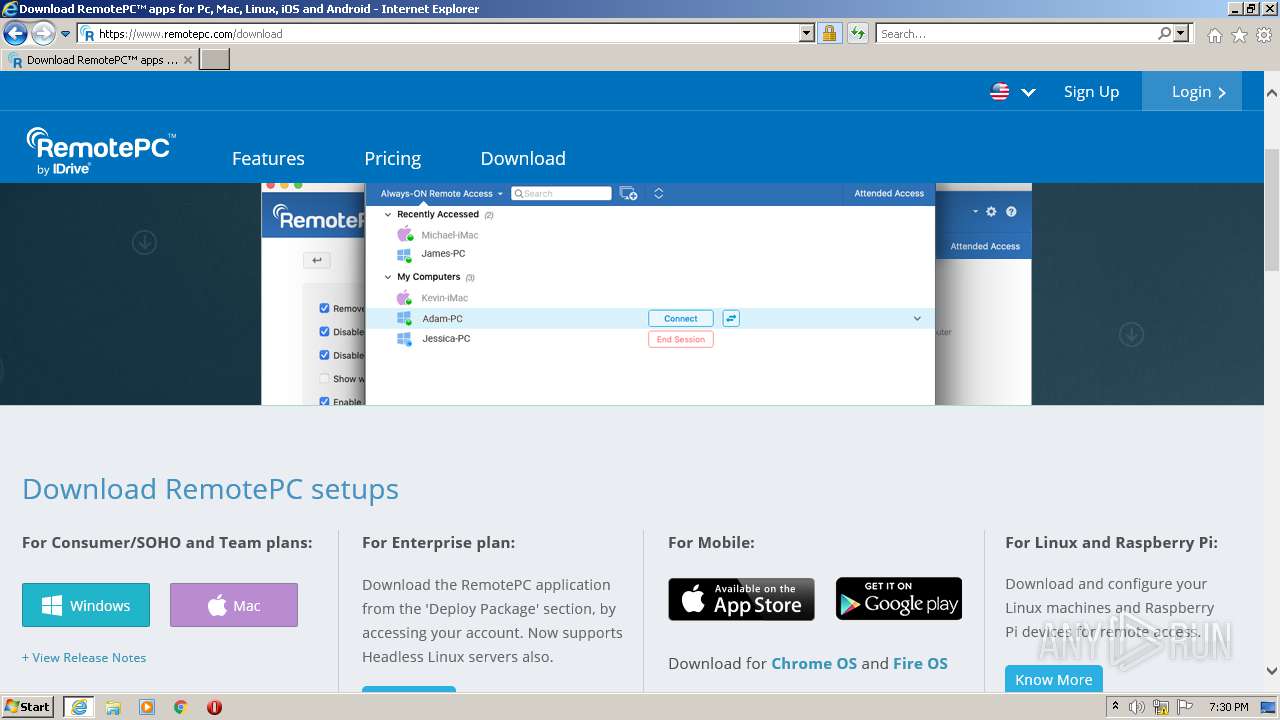Toggle the second Disable checkbox
The height and width of the screenshot is (720, 1280).
click(324, 355)
